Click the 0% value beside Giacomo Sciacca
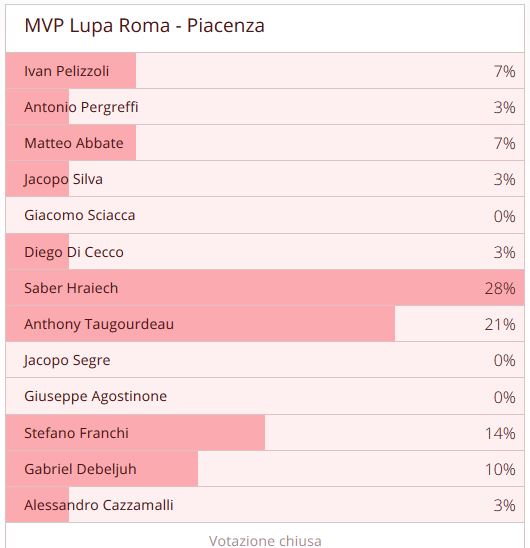The width and height of the screenshot is (530, 548). 504,216
